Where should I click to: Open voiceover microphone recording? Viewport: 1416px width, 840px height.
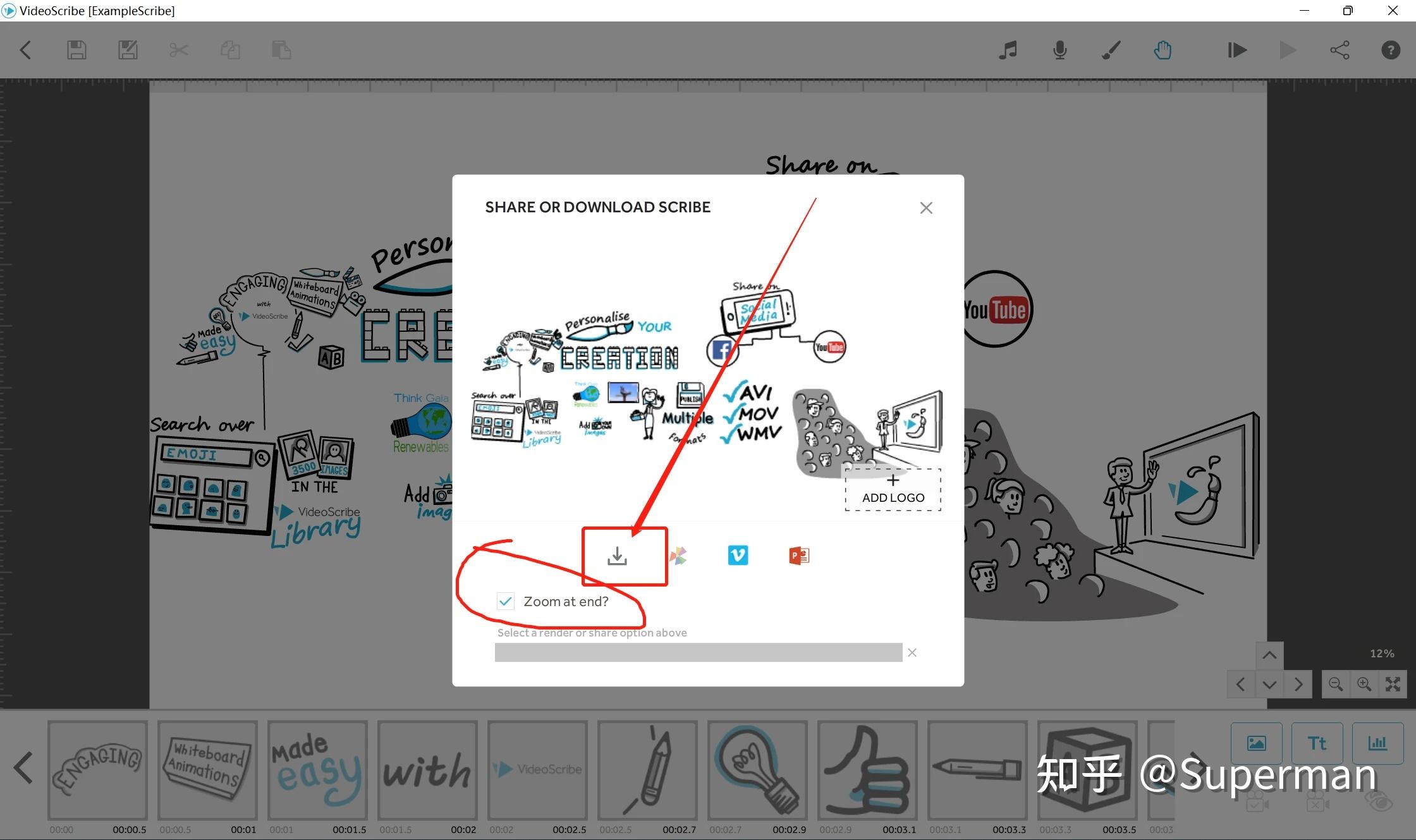(1059, 50)
